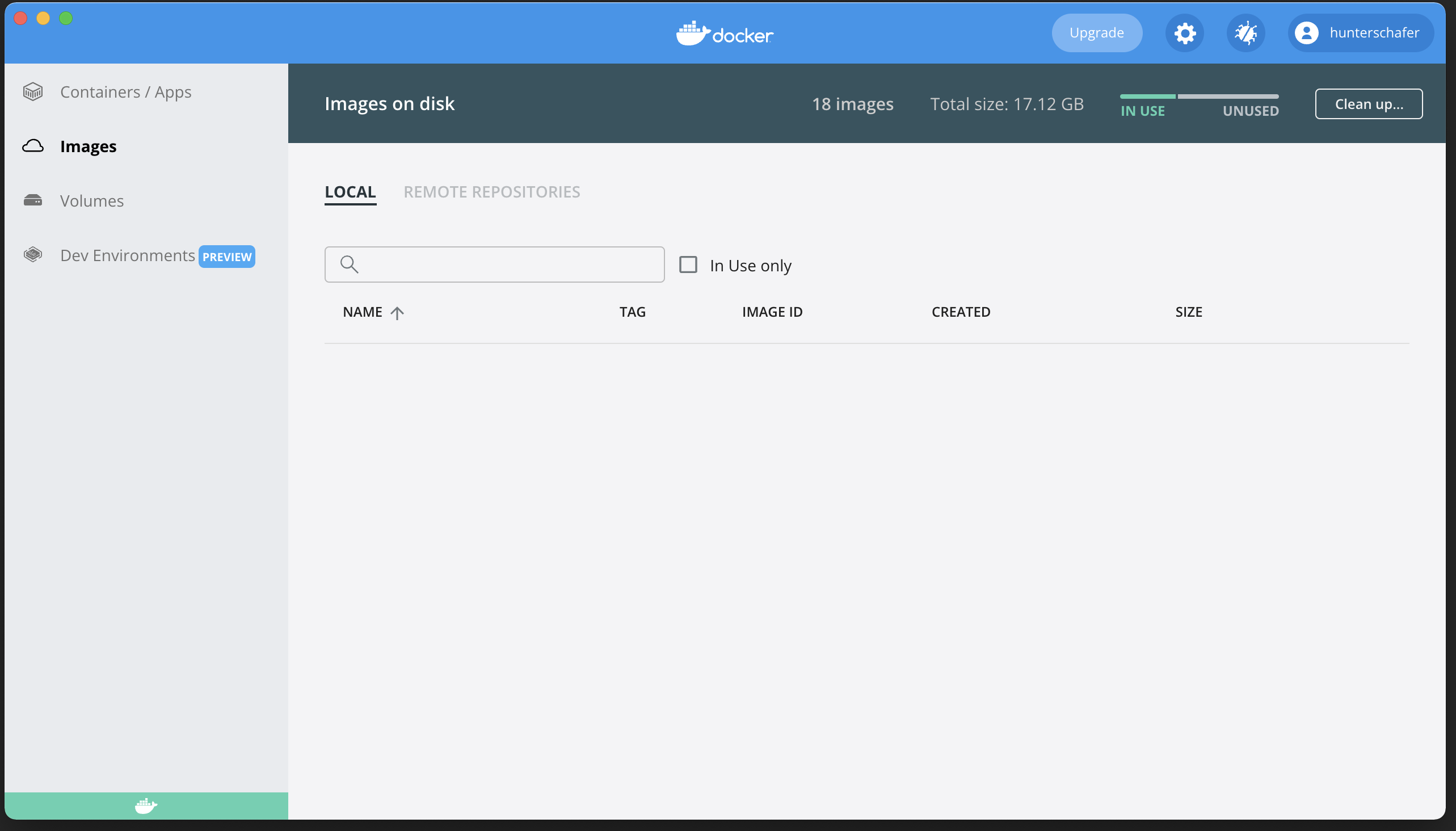Click the green maximize window button
This screenshot has width=1456, height=831.
click(66, 18)
